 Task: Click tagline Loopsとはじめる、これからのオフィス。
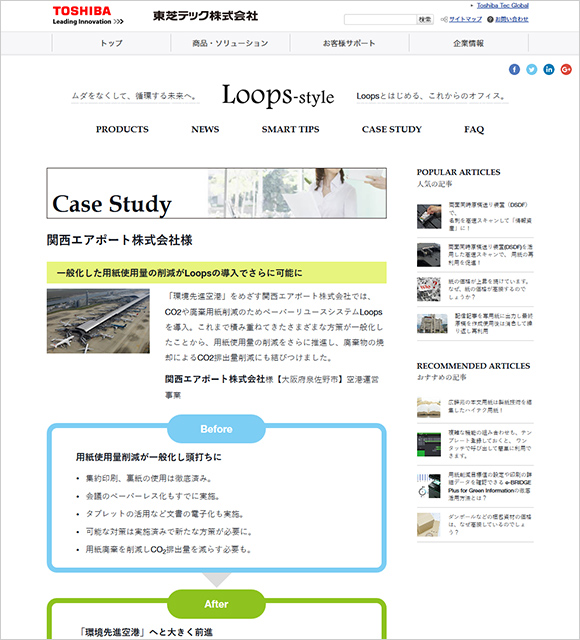point(432,96)
